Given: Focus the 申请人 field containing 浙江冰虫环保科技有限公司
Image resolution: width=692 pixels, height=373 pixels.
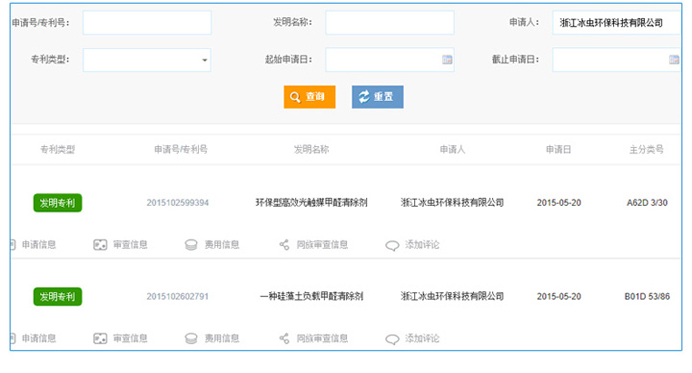Looking at the screenshot, I should pos(617,23).
